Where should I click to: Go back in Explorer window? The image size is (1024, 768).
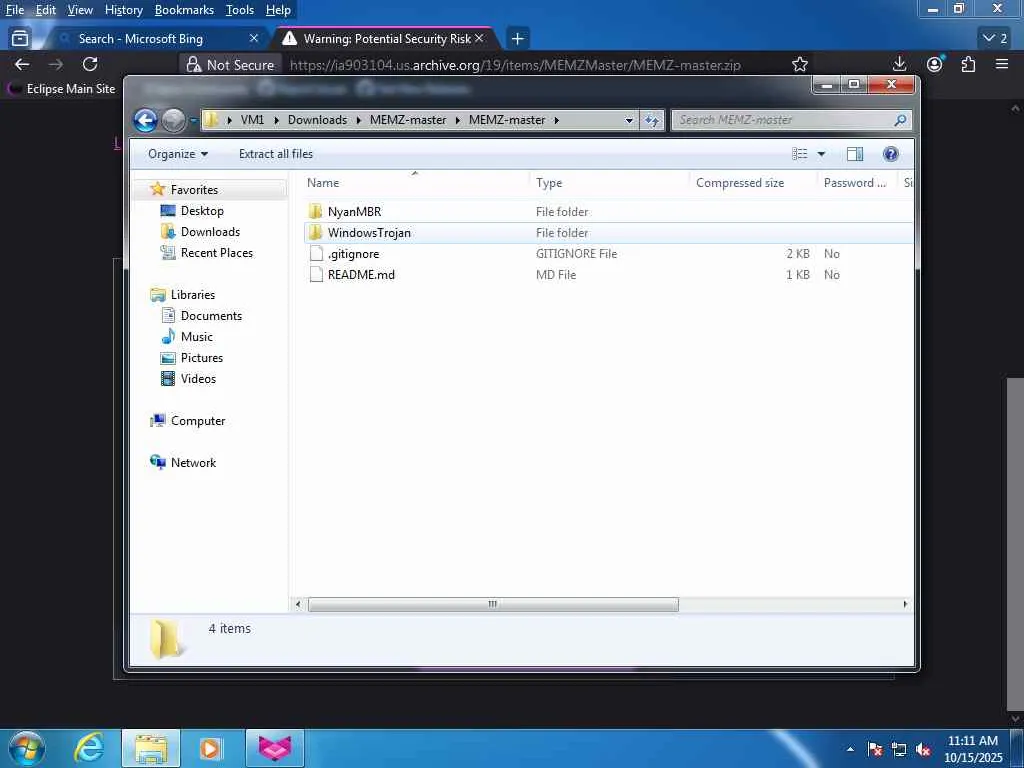(146, 120)
